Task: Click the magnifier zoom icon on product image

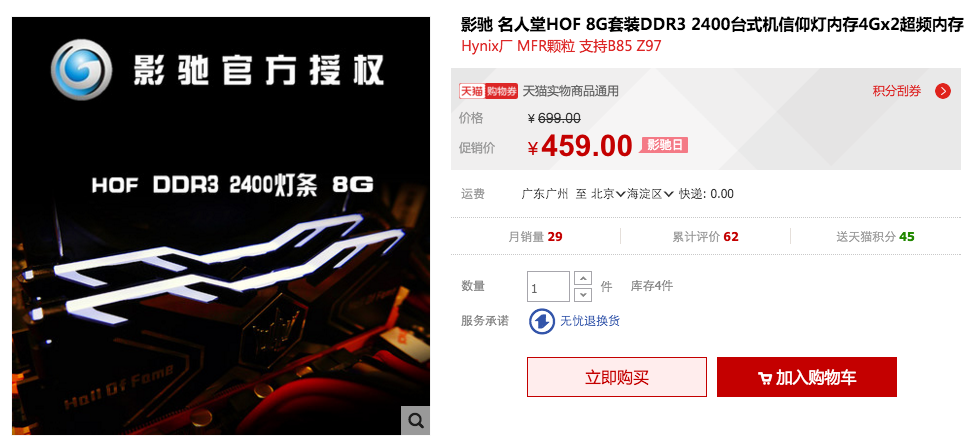Action: coord(415,420)
